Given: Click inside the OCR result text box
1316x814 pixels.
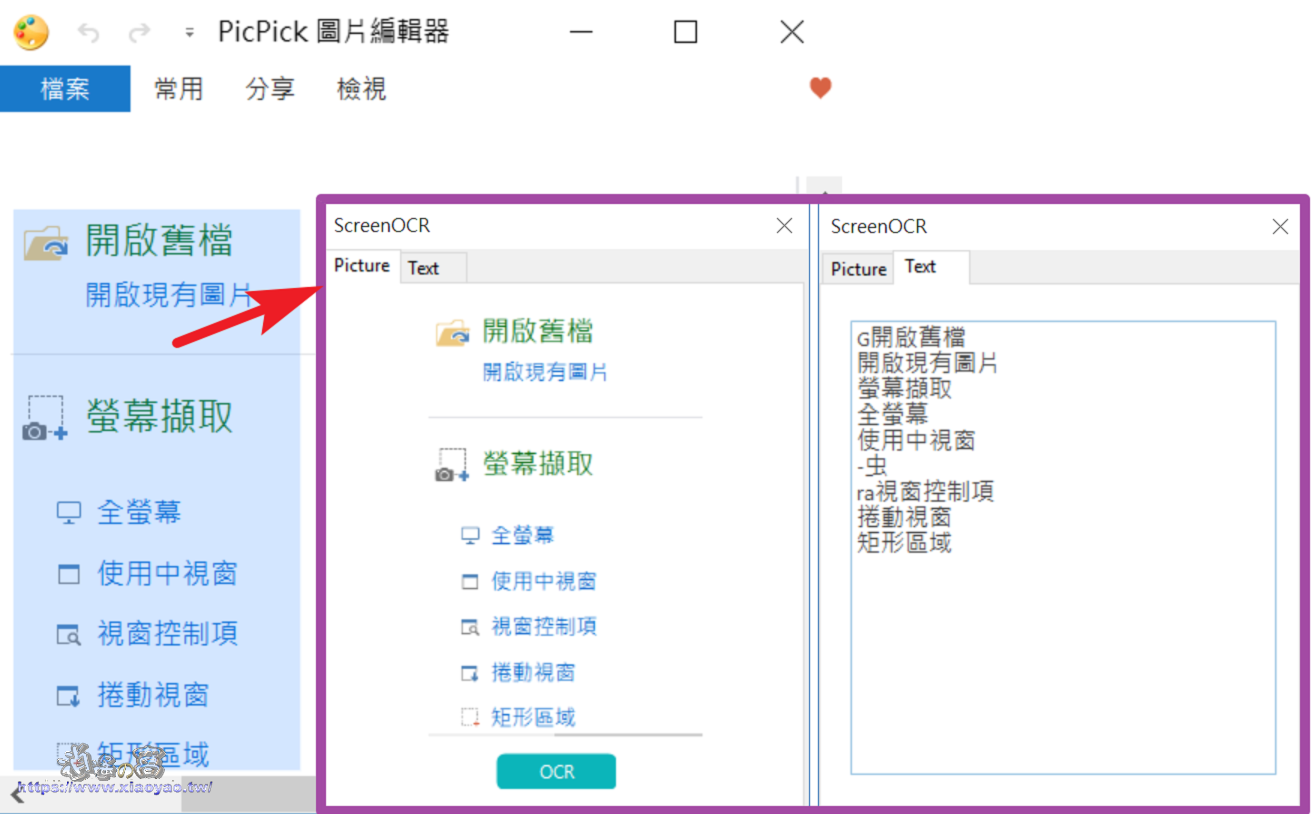Looking at the screenshot, I should tap(1063, 548).
